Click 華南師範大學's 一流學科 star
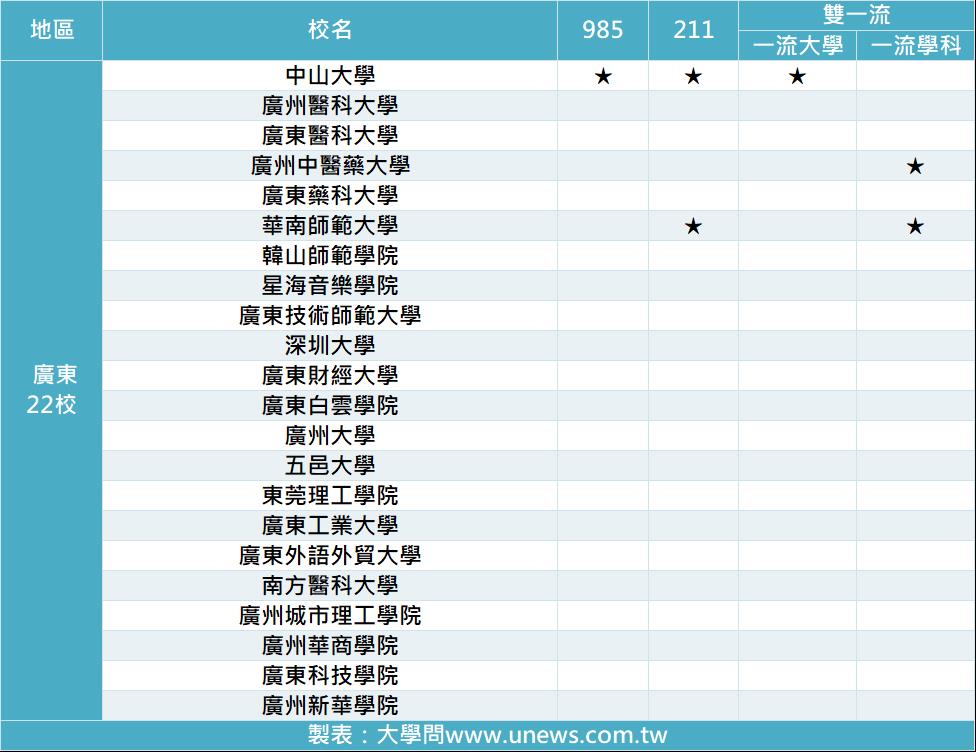The height and width of the screenshot is (752, 976). click(915, 226)
